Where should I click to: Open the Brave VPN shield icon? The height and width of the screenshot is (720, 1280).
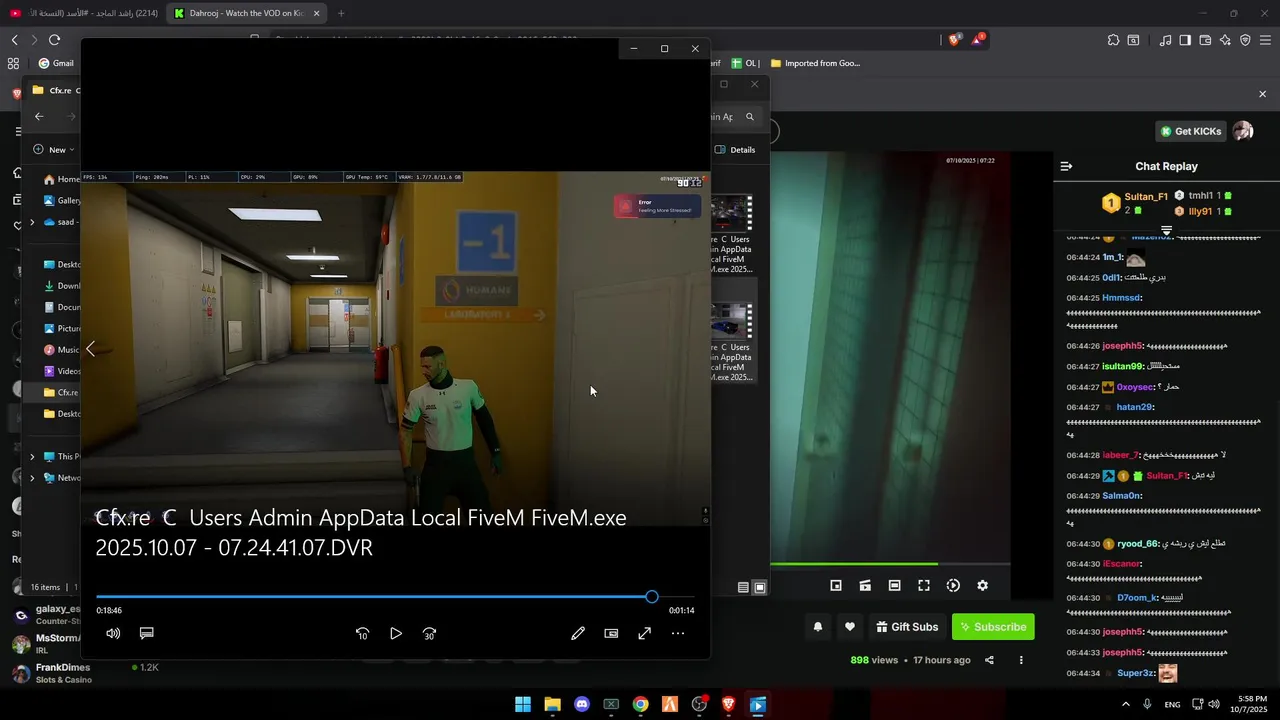tap(1245, 40)
